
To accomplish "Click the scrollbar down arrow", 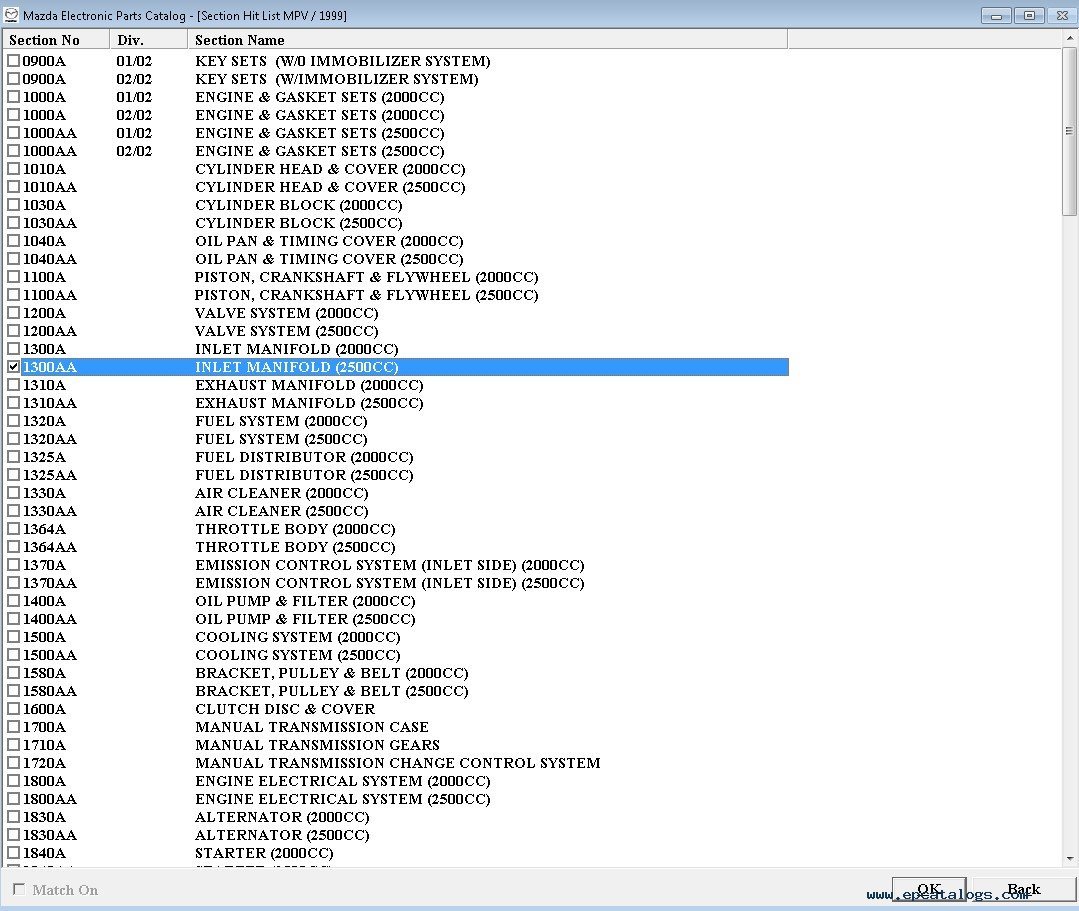I will [x=1069, y=858].
